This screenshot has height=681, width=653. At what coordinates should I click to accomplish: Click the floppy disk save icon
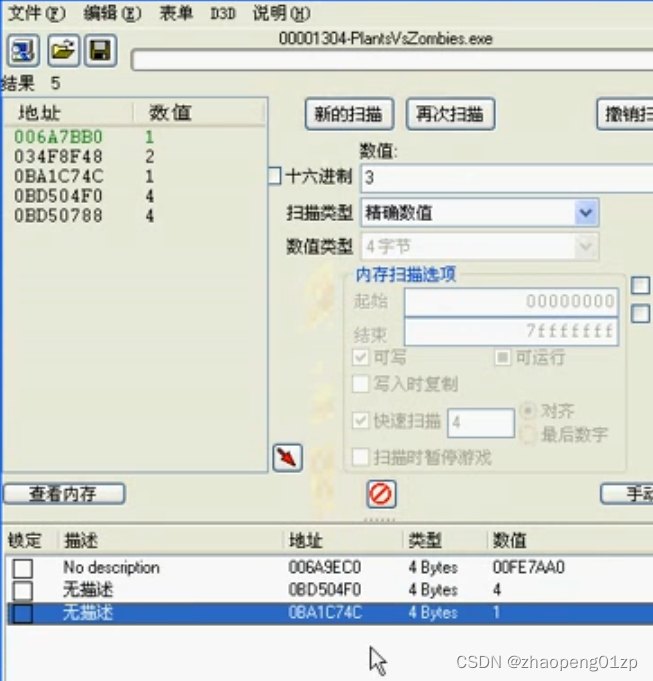tap(100, 51)
